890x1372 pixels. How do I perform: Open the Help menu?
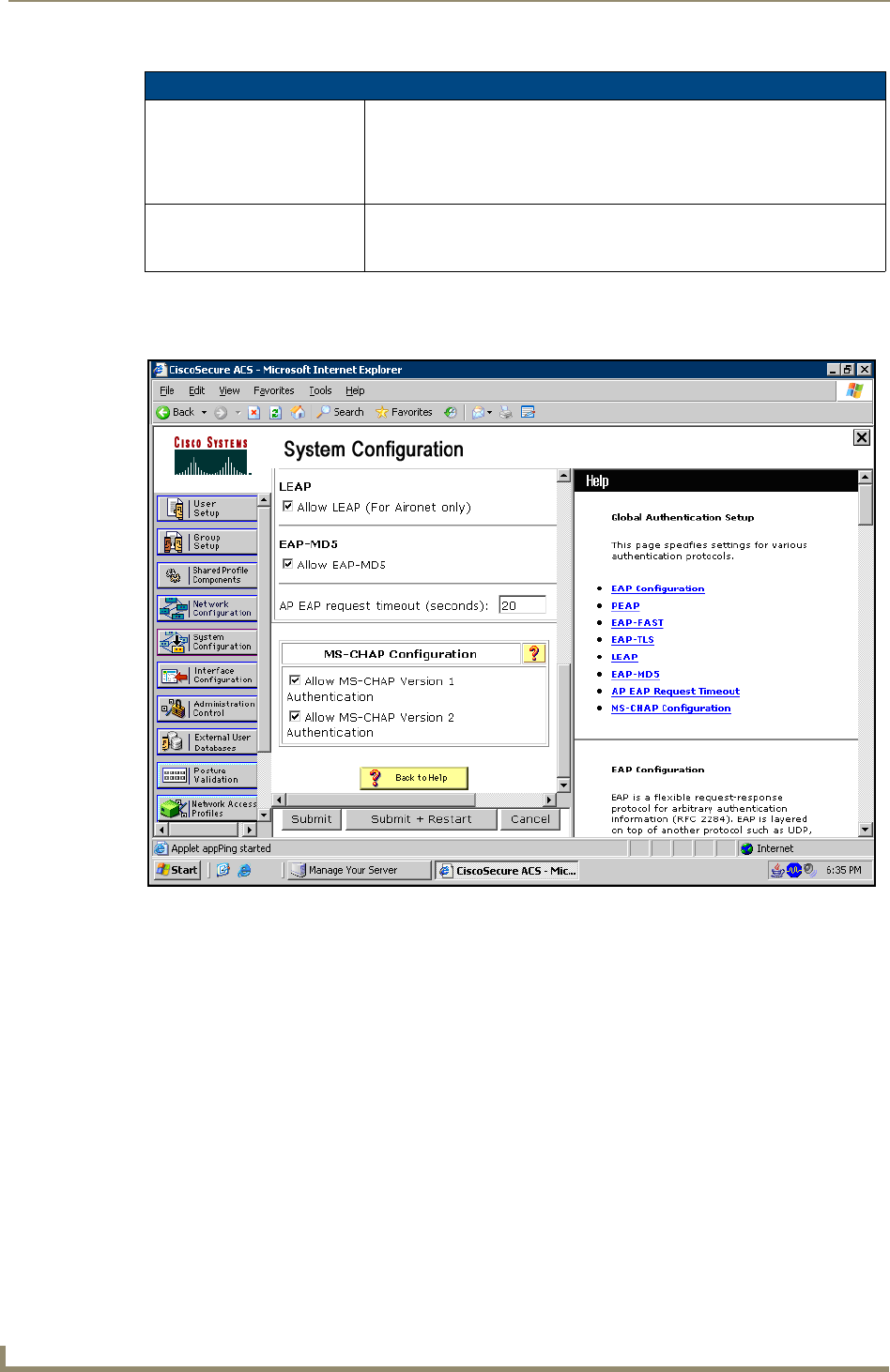coord(355,390)
